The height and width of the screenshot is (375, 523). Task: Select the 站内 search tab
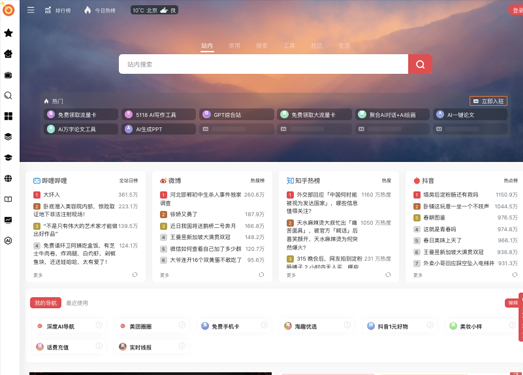(207, 46)
